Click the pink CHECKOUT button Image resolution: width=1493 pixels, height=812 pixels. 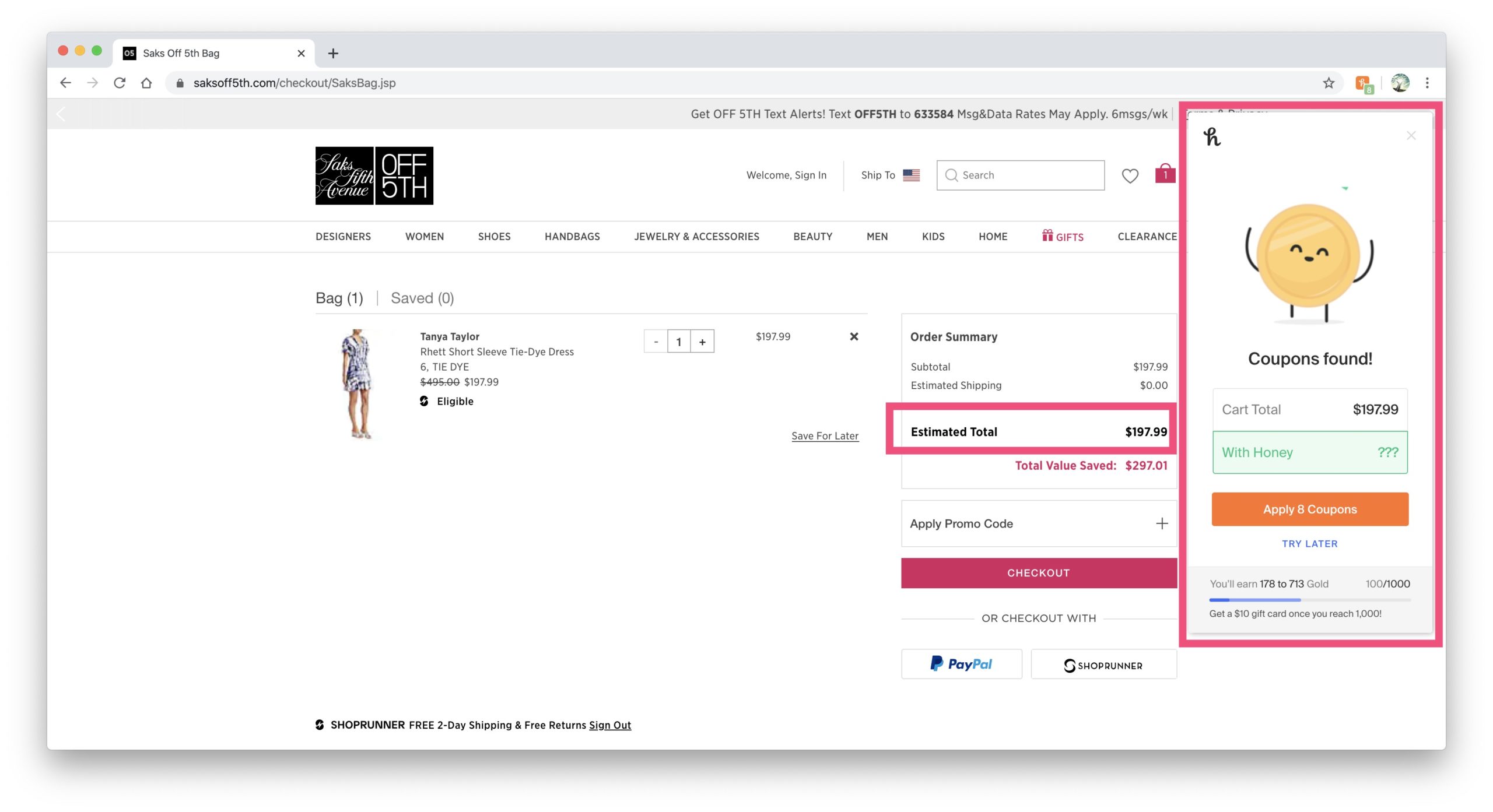[x=1039, y=573]
